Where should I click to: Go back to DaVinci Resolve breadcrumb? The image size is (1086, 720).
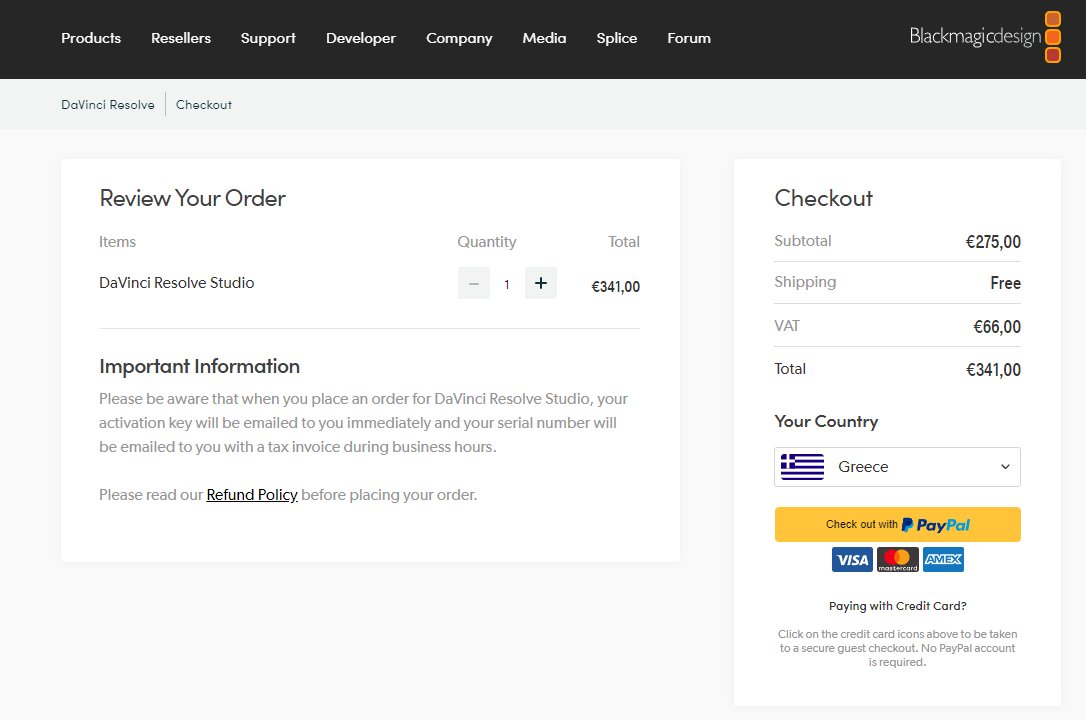108,105
